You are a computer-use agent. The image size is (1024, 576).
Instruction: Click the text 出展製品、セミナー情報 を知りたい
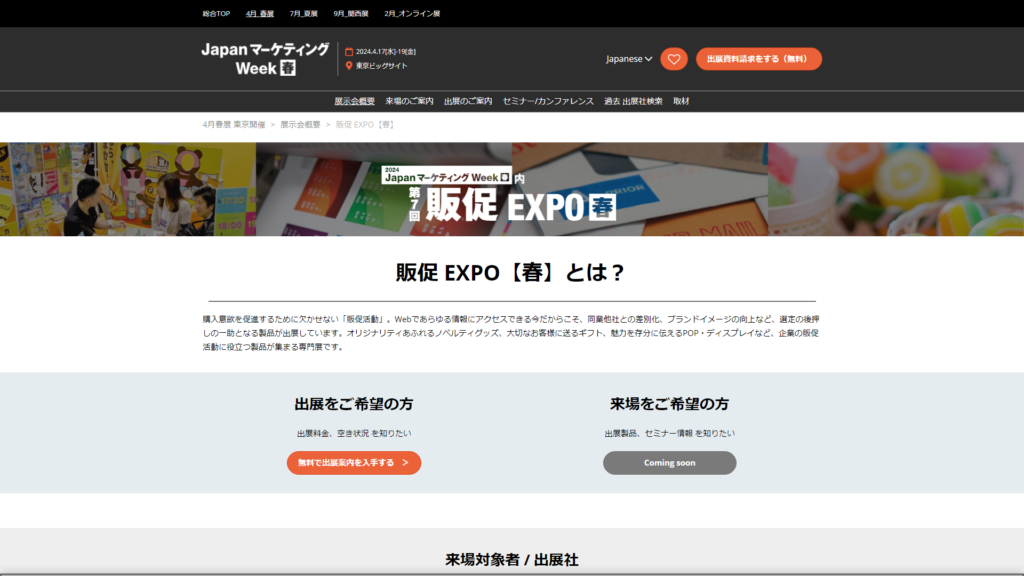669,433
